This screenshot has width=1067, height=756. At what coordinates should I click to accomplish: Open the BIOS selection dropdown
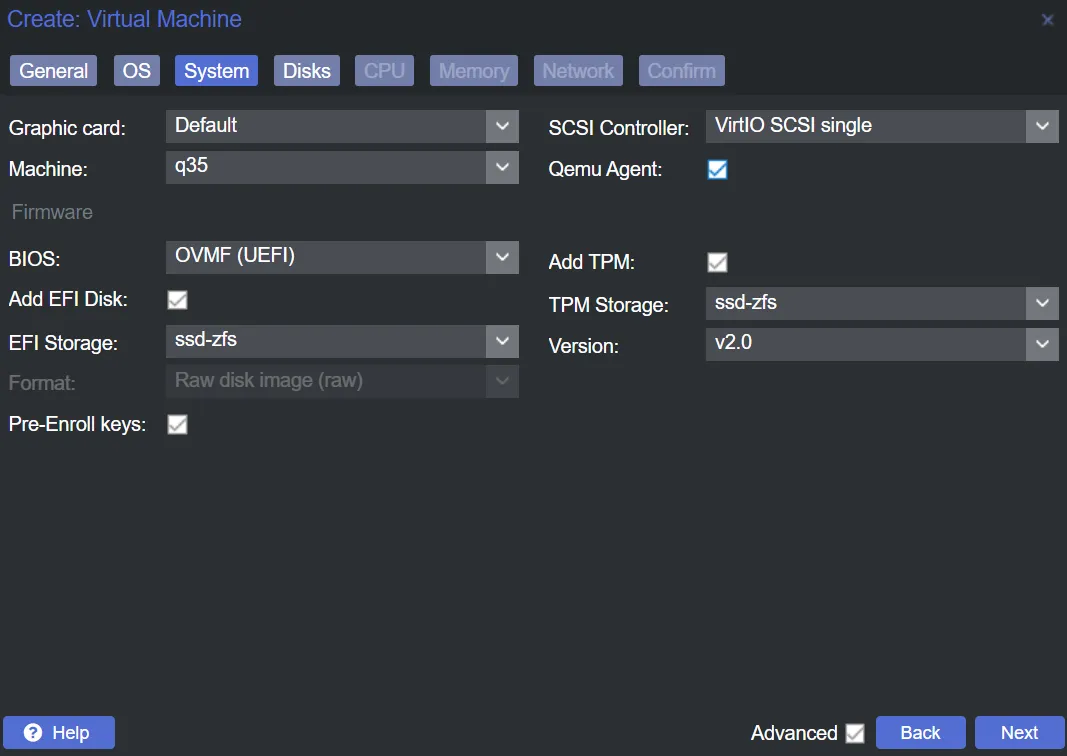(x=502, y=257)
